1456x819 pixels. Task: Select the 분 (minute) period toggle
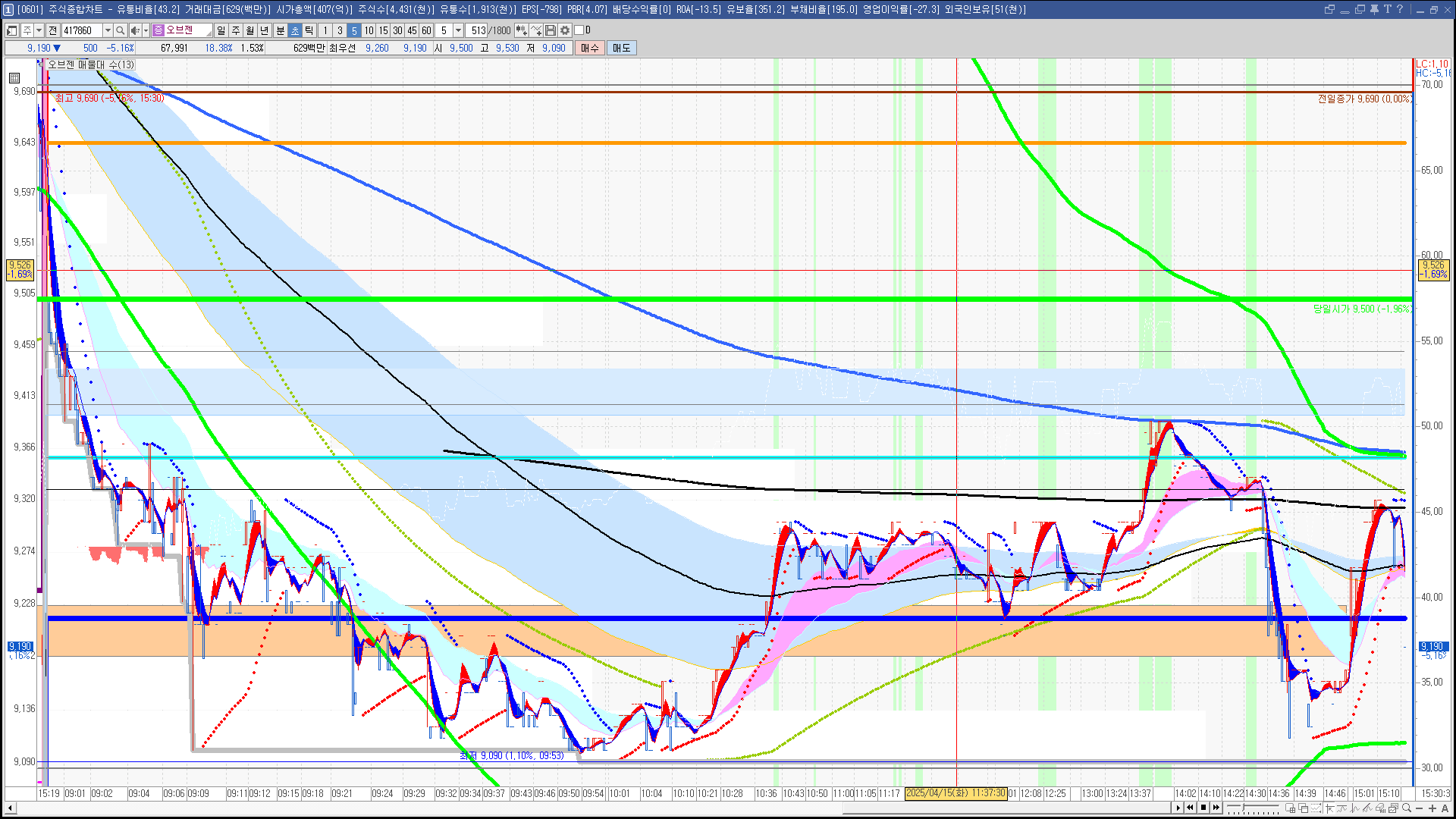[280, 30]
